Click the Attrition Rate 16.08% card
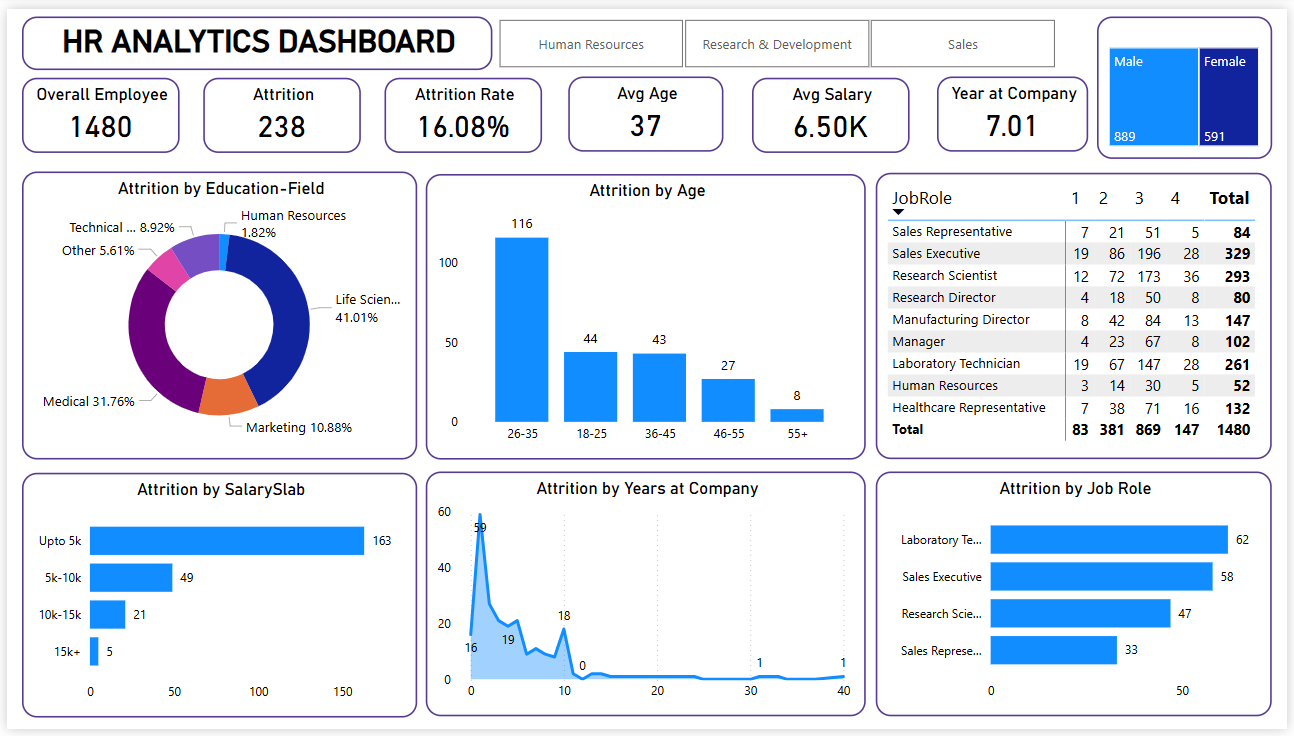This screenshot has width=1294, height=736. (463, 115)
